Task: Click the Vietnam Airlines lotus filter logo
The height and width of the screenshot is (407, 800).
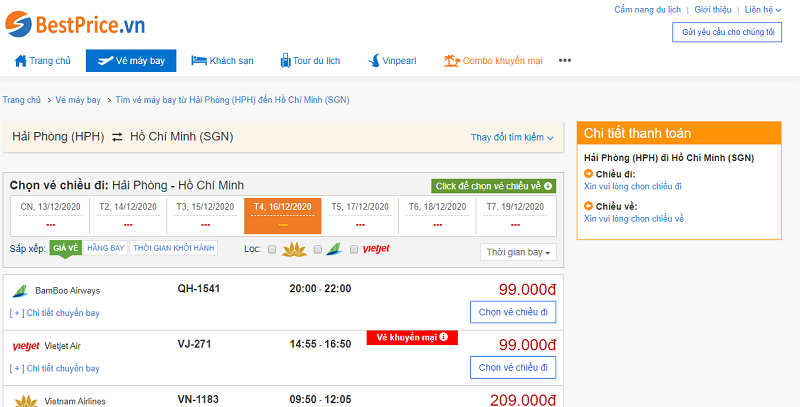Action: pos(294,249)
